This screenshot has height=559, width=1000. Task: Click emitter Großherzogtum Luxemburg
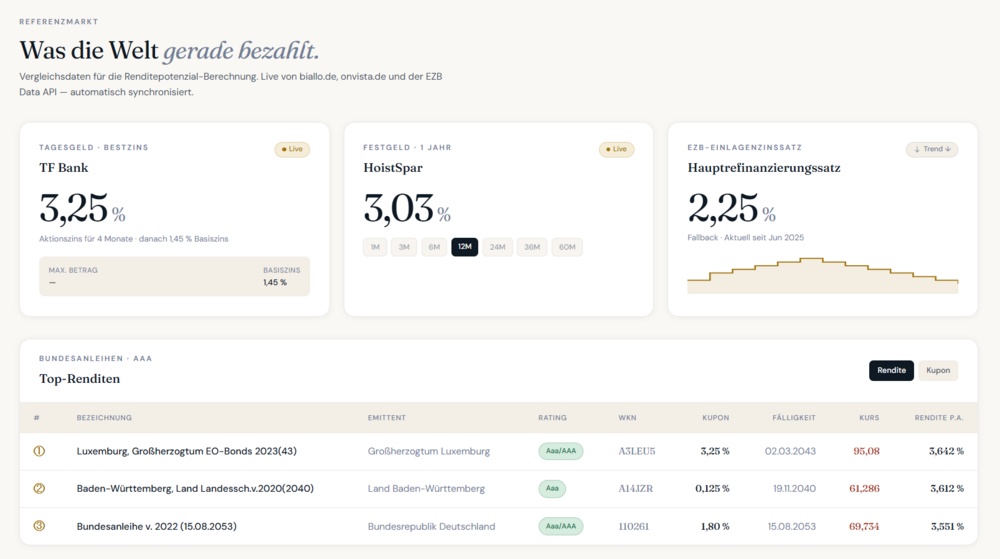coord(429,451)
